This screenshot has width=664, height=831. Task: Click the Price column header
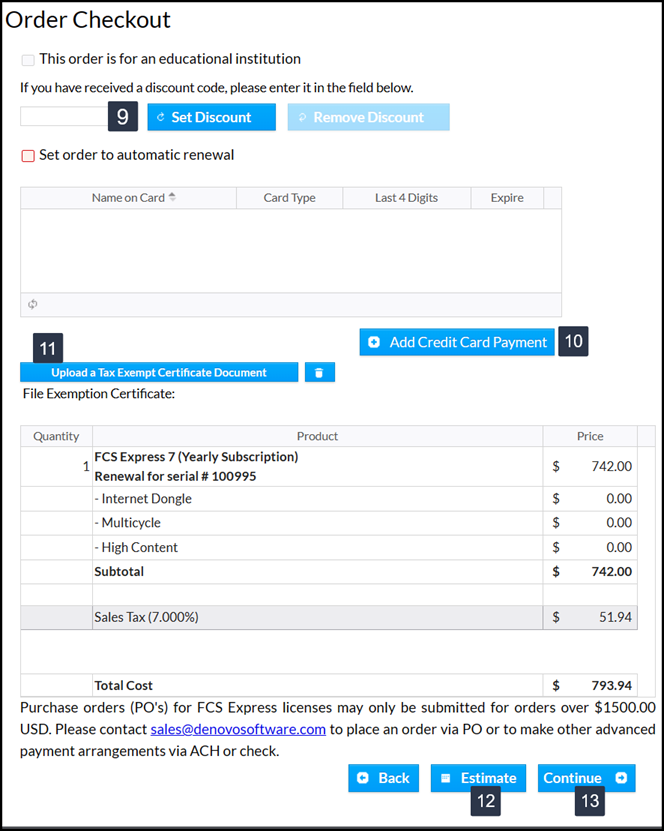[590, 436]
